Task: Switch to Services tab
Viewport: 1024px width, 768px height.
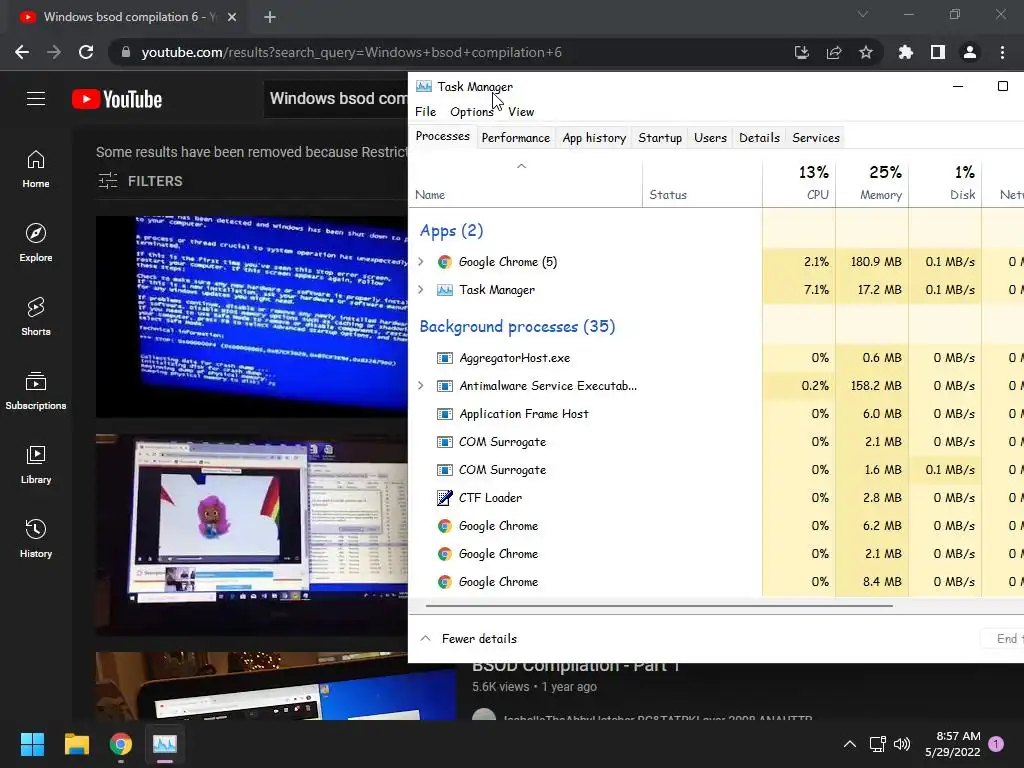Action: pyautogui.click(x=816, y=138)
